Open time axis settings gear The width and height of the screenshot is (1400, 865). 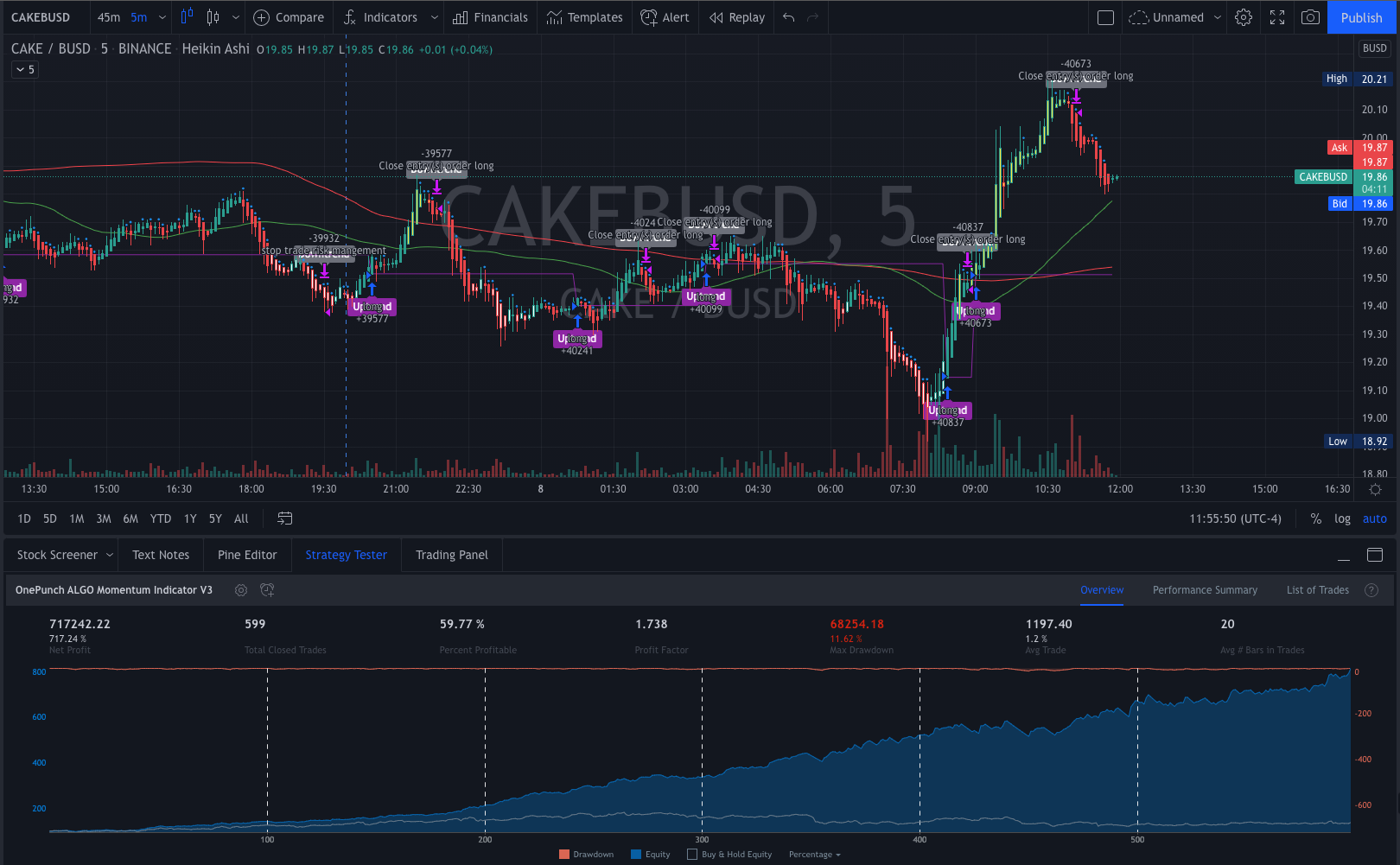coord(1375,489)
